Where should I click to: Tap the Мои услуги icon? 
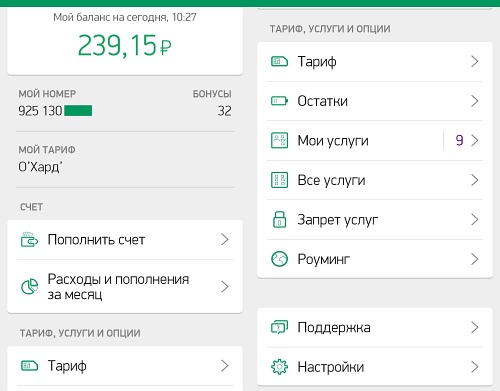coord(279,140)
